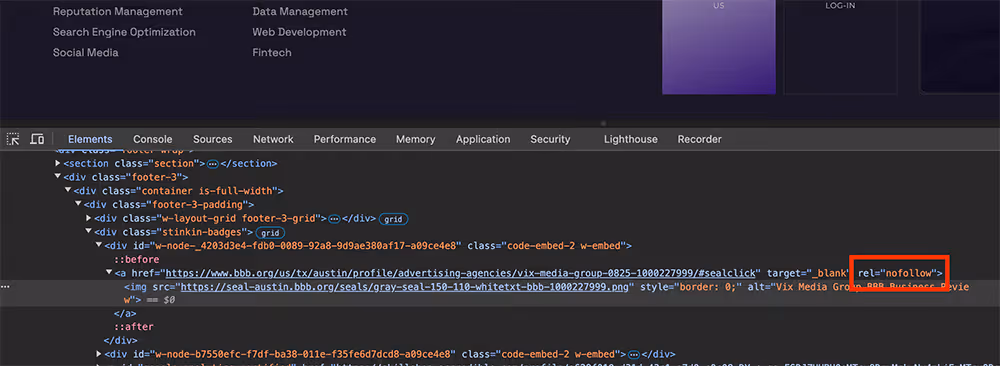Click the LOG-IN card
1000x366 pixels.
point(840,47)
